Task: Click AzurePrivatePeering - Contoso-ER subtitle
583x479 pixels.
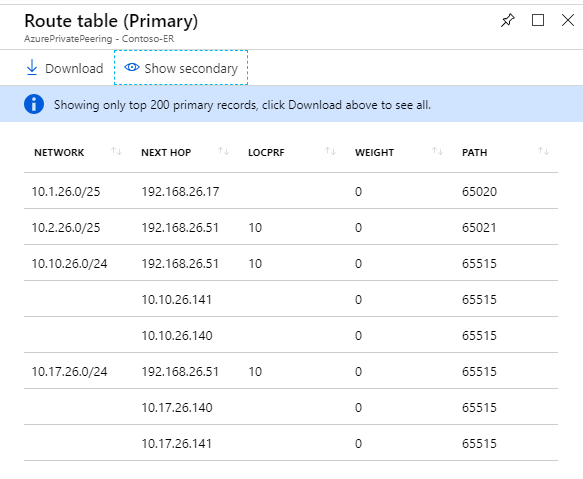Action: pyautogui.click(x=99, y=39)
